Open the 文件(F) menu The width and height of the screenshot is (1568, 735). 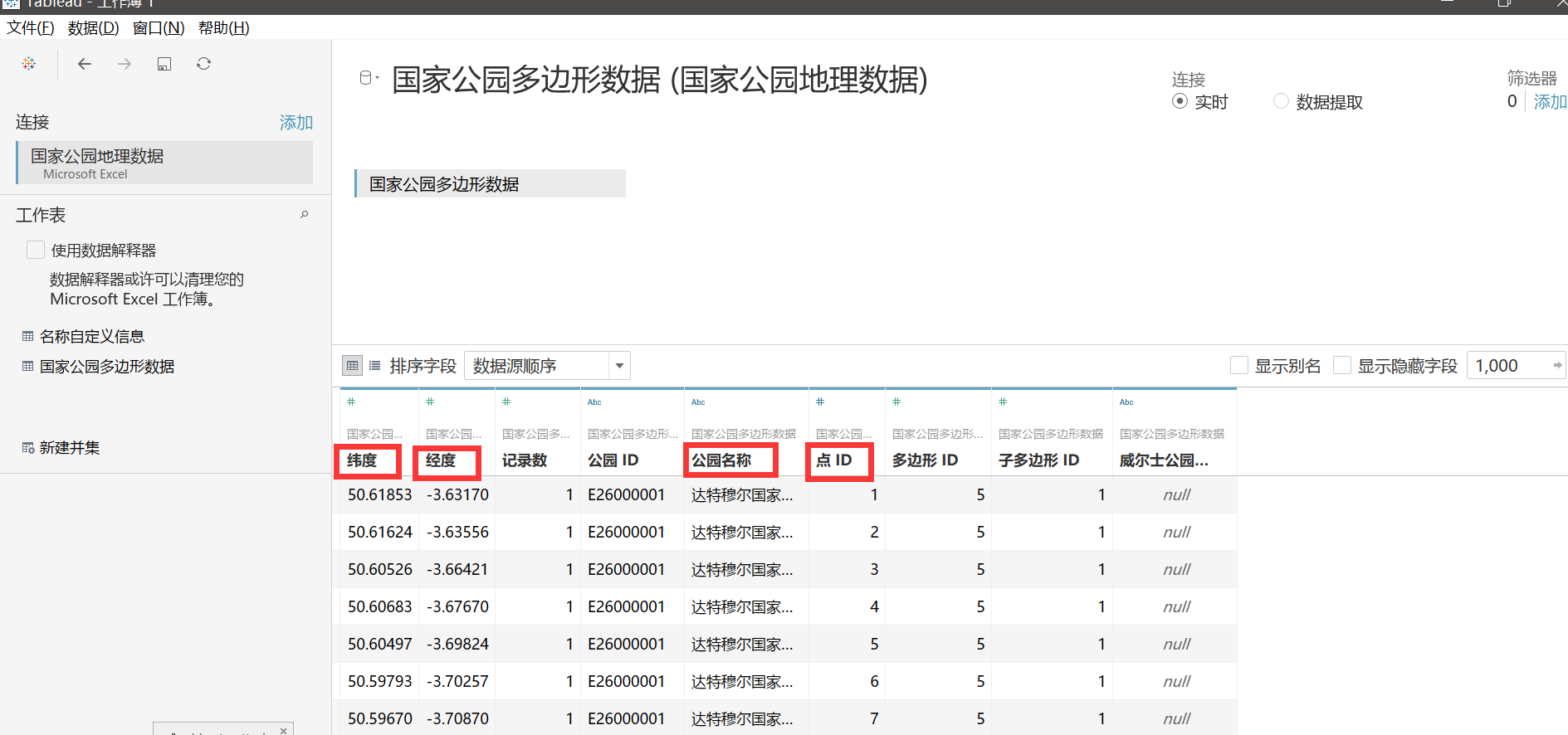tap(31, 28)
